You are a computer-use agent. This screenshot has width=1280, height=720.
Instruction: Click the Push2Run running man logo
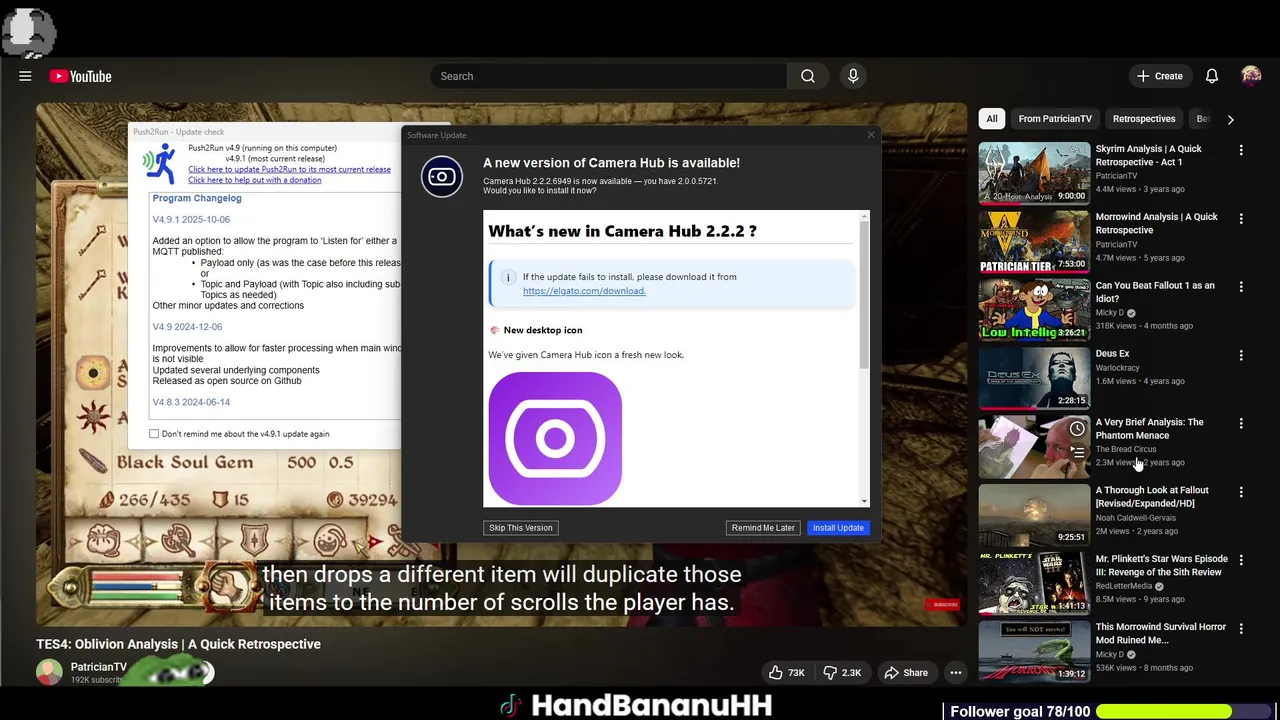click(159, 164)
